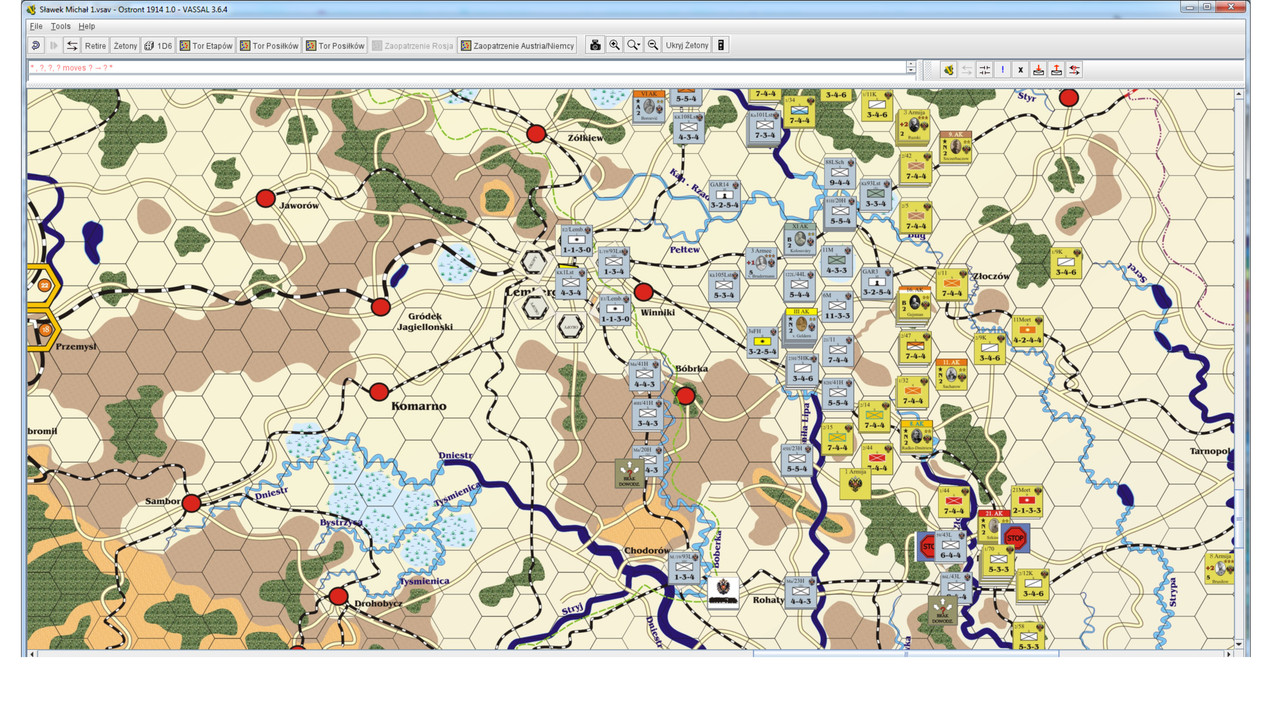Open the Tor Etapów chart

click(x=206, y=45)
